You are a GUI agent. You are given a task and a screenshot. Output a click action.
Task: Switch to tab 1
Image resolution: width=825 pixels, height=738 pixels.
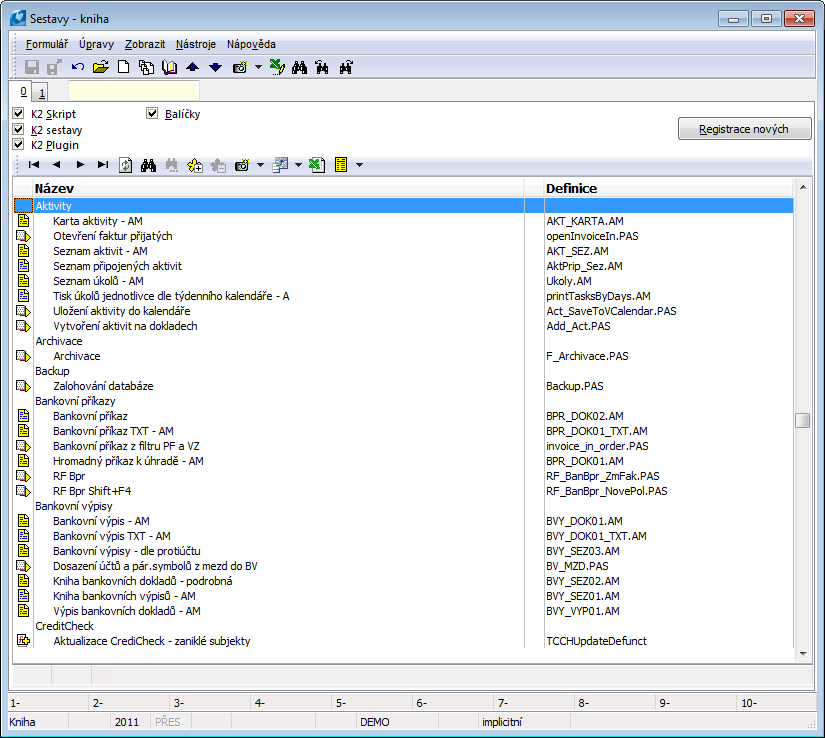coord(42,93)
